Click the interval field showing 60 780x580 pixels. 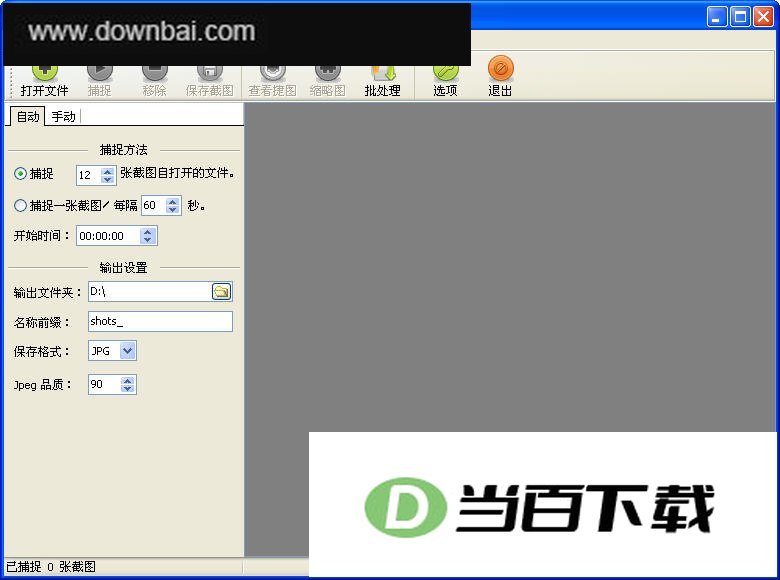[154, 205]
